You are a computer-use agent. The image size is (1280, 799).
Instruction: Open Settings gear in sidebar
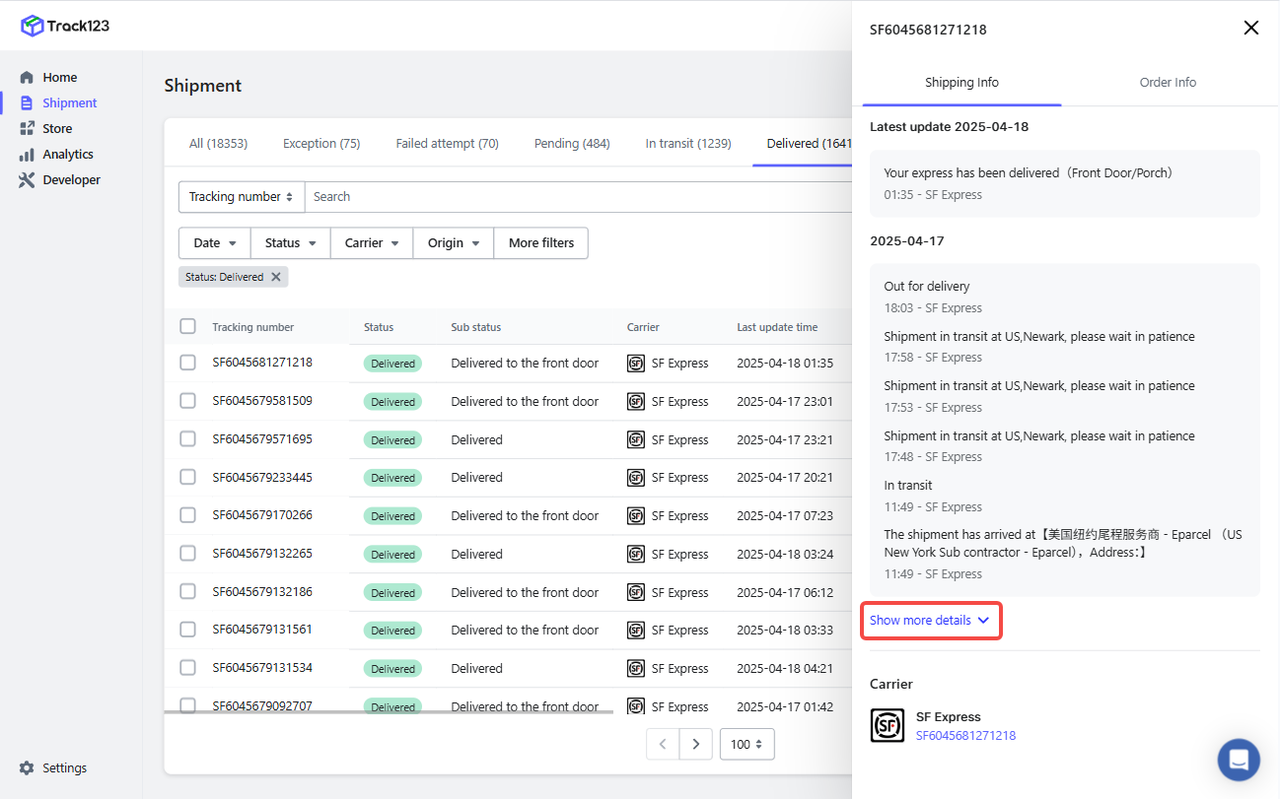(27, 768)
